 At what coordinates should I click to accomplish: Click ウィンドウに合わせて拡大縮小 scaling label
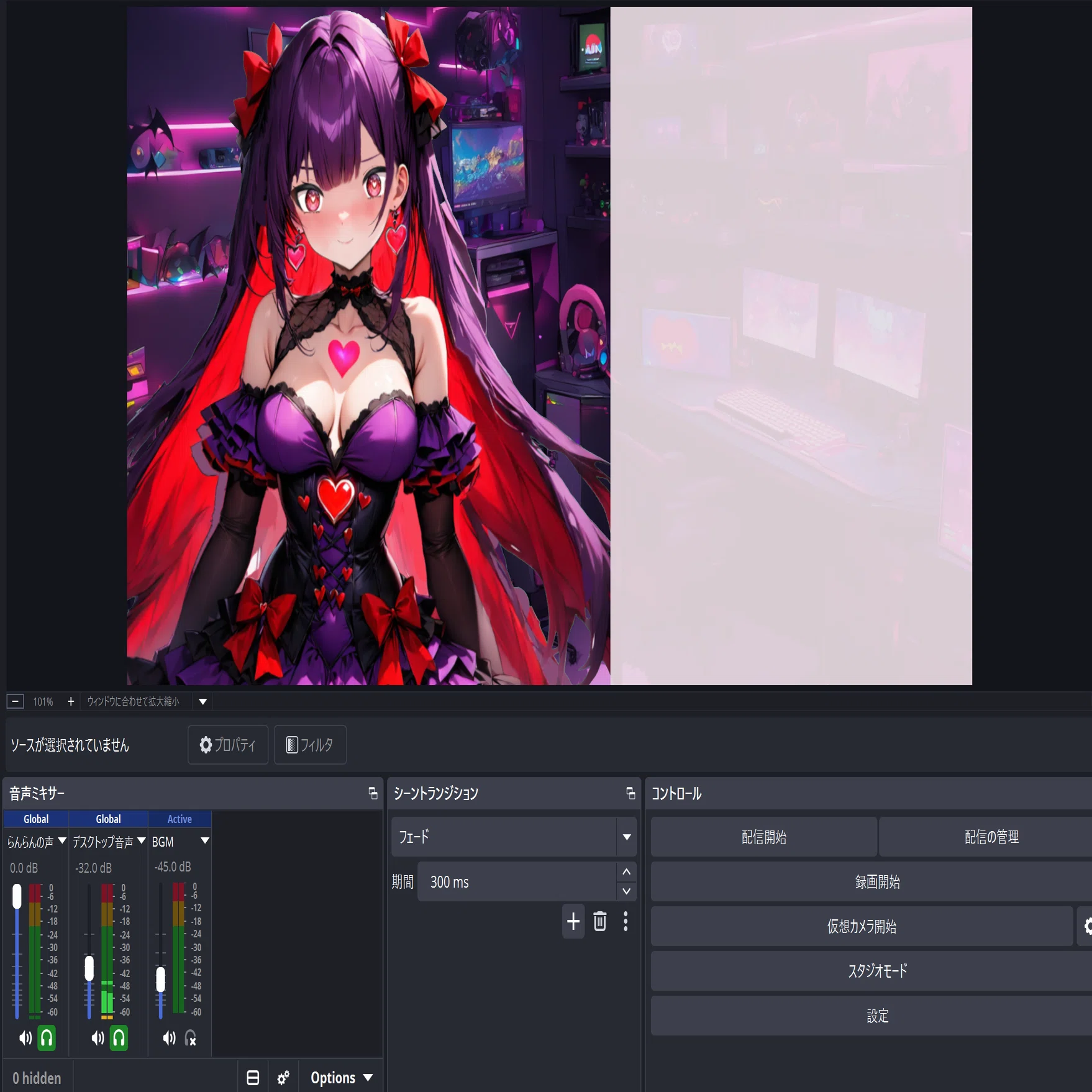pyautogui.click(x=133, y=701)
